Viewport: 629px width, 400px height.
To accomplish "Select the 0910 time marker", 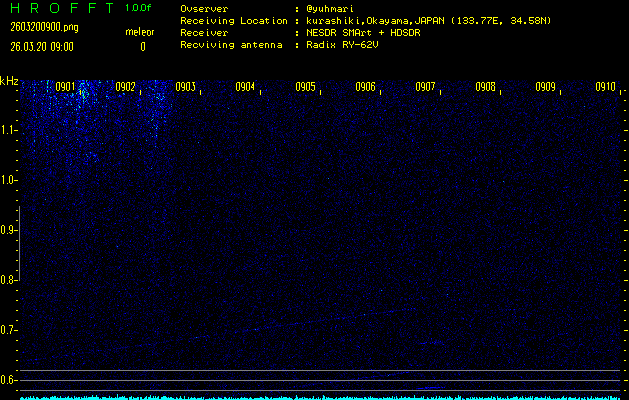I will click(x=605, y=87).
